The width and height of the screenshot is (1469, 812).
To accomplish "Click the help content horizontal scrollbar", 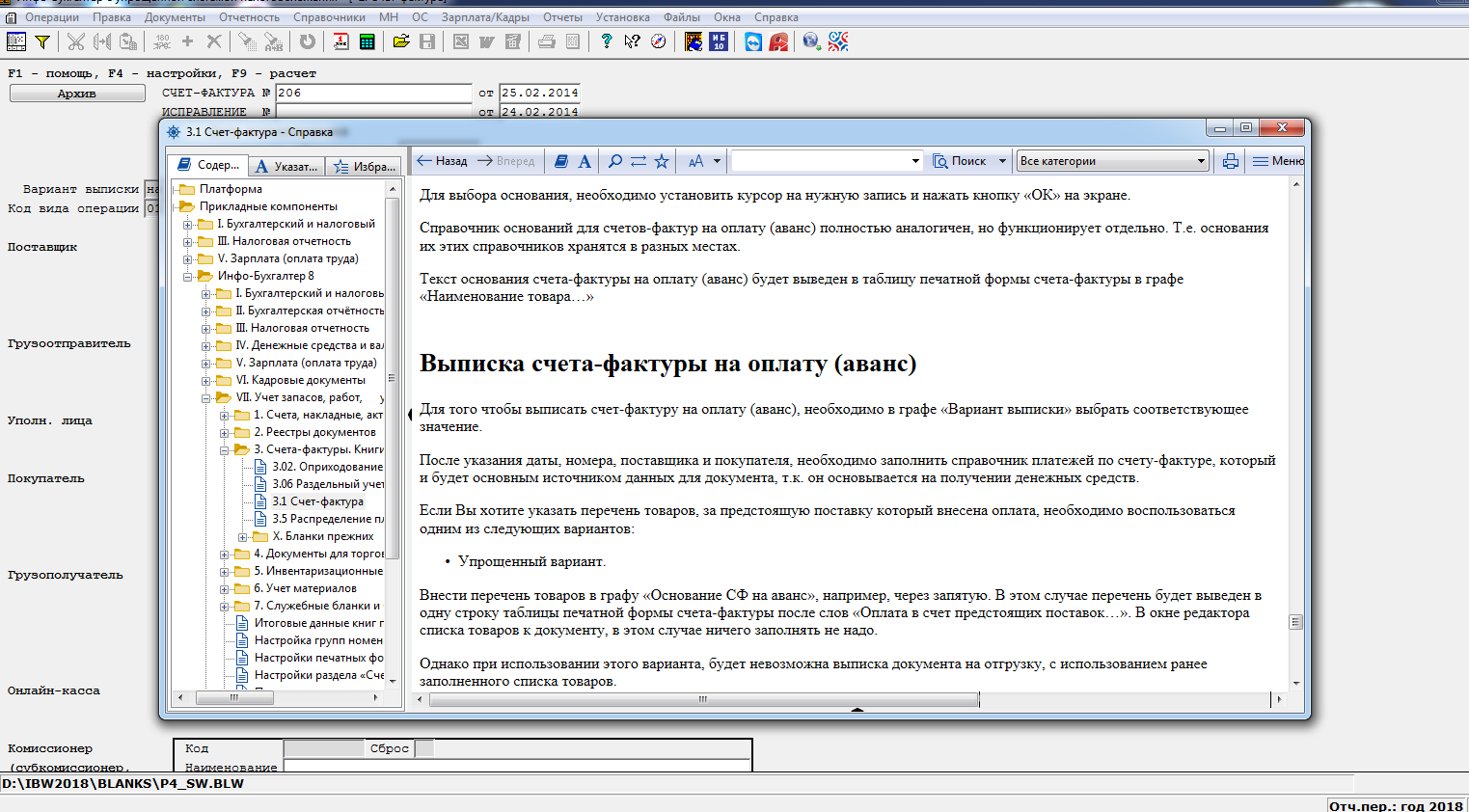I will [x=703, y=699].
